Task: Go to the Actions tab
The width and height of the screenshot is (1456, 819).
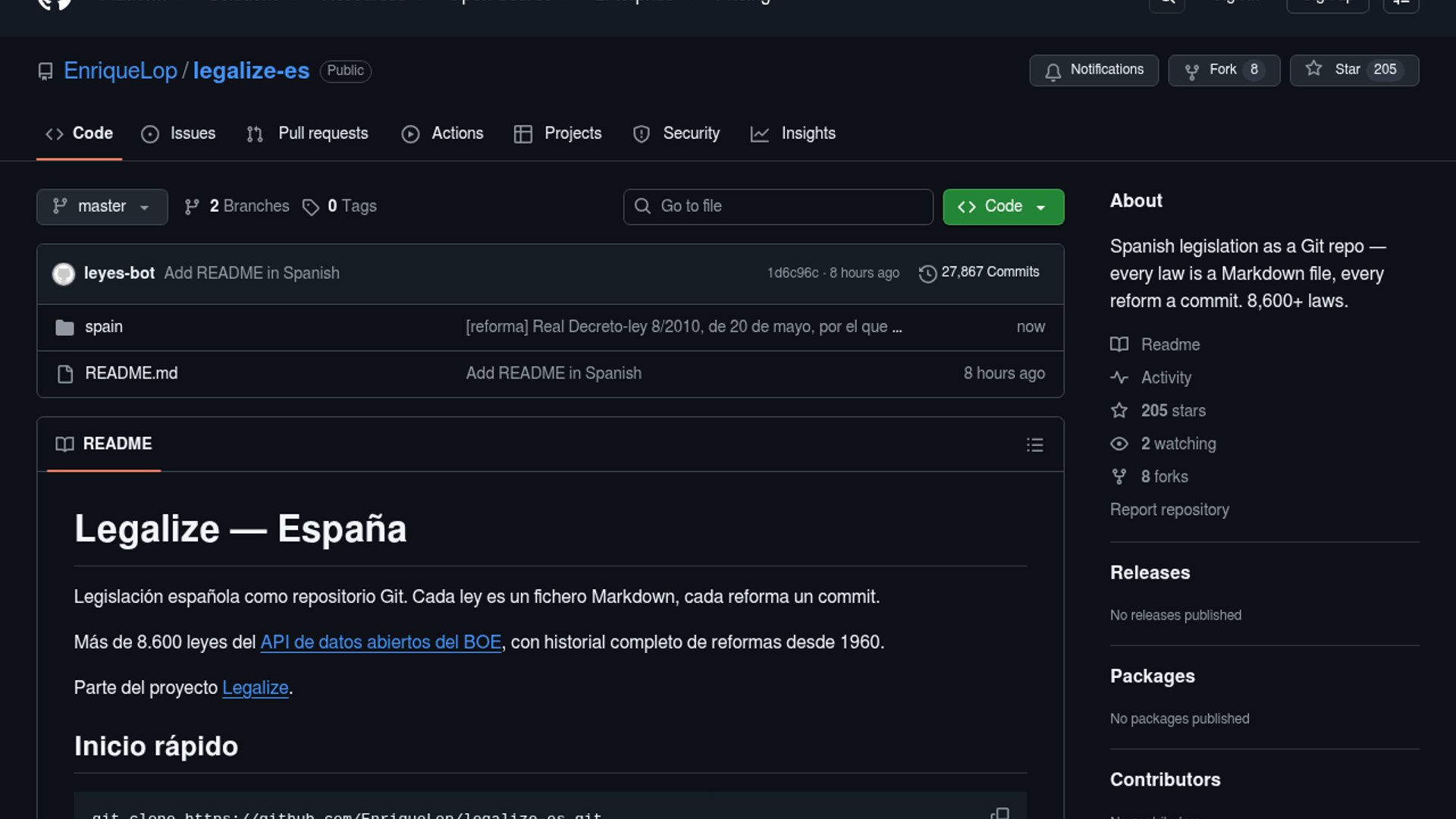Action: point(443,133)
